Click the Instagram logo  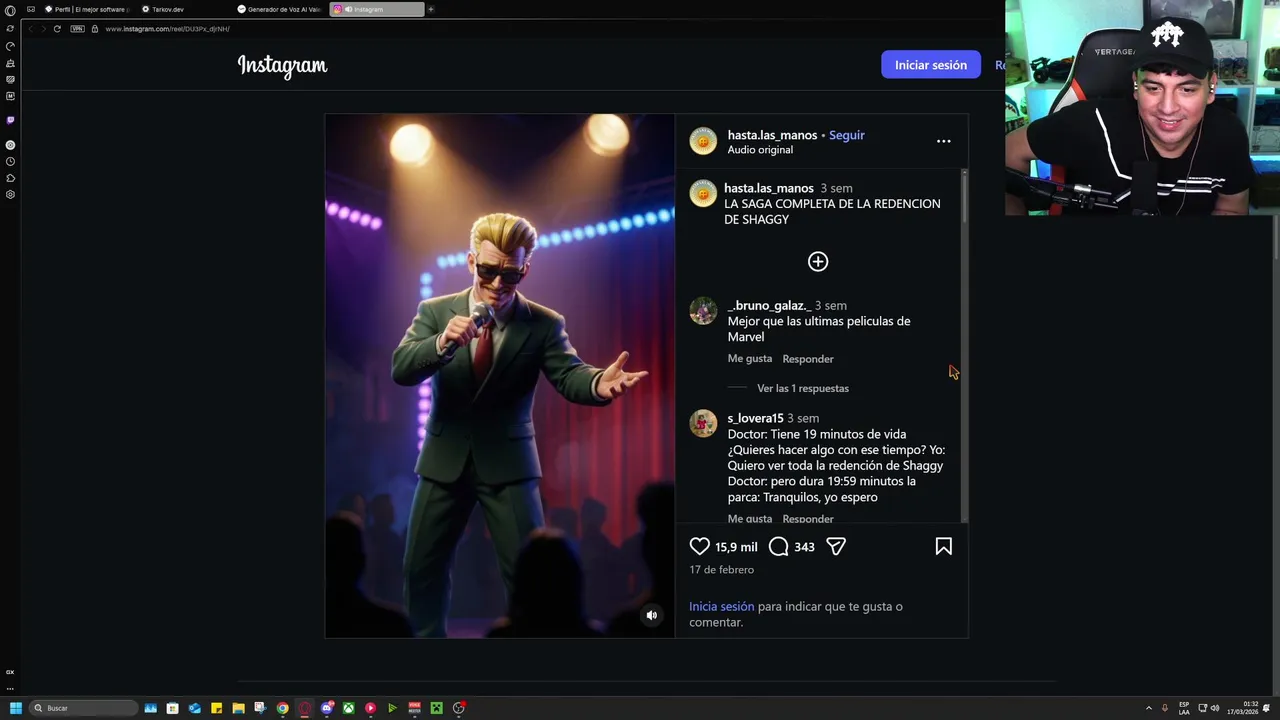[x=282, y=66]
